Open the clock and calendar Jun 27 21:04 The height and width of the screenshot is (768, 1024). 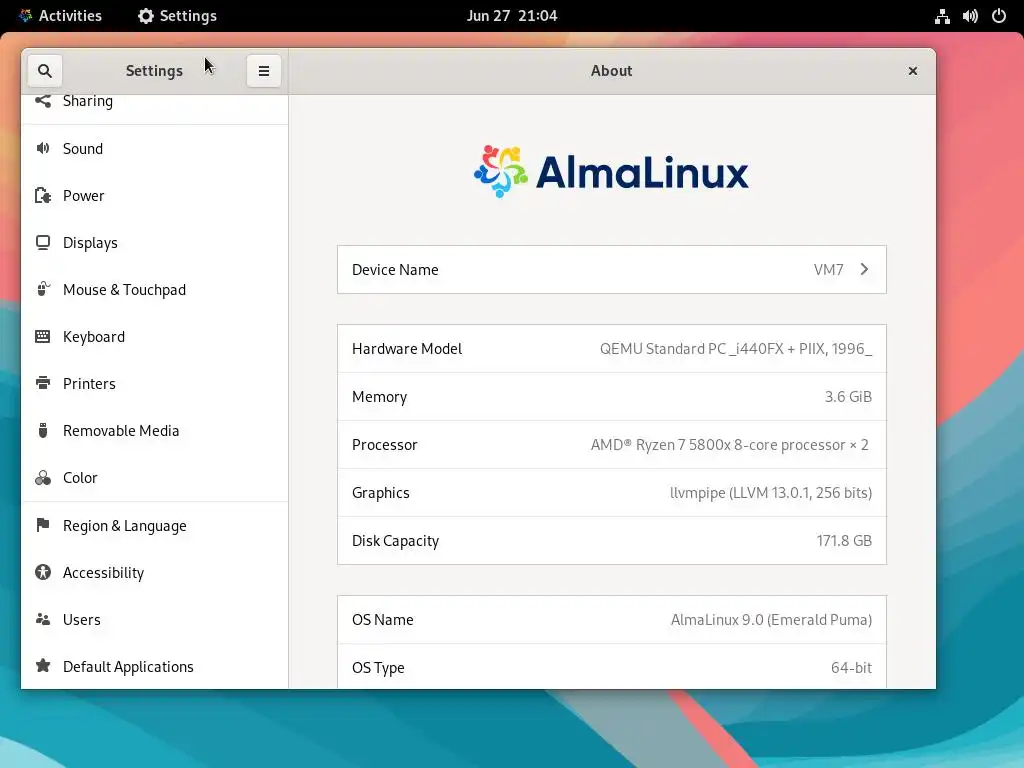click(x=512, y=16)
